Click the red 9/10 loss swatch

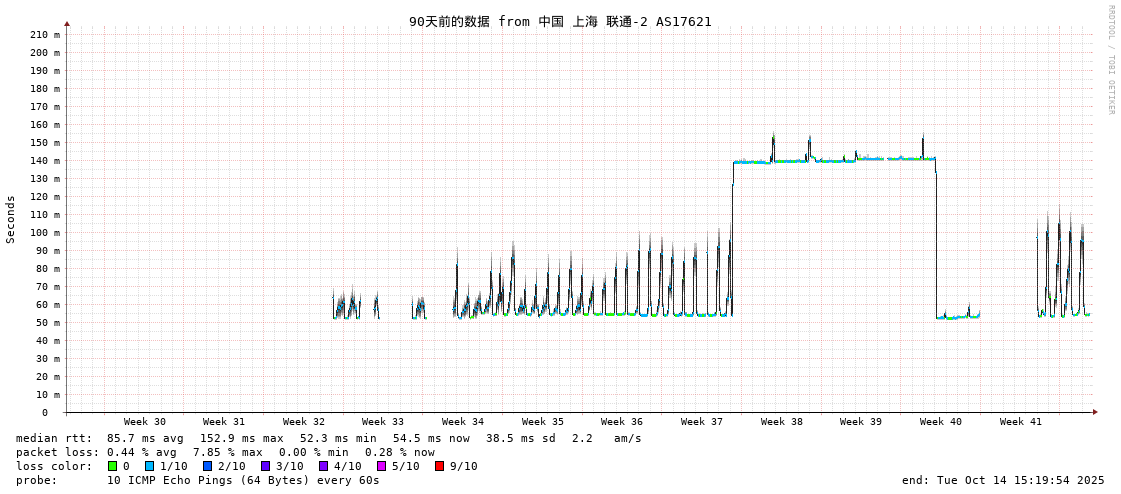[x=439, y=466]
